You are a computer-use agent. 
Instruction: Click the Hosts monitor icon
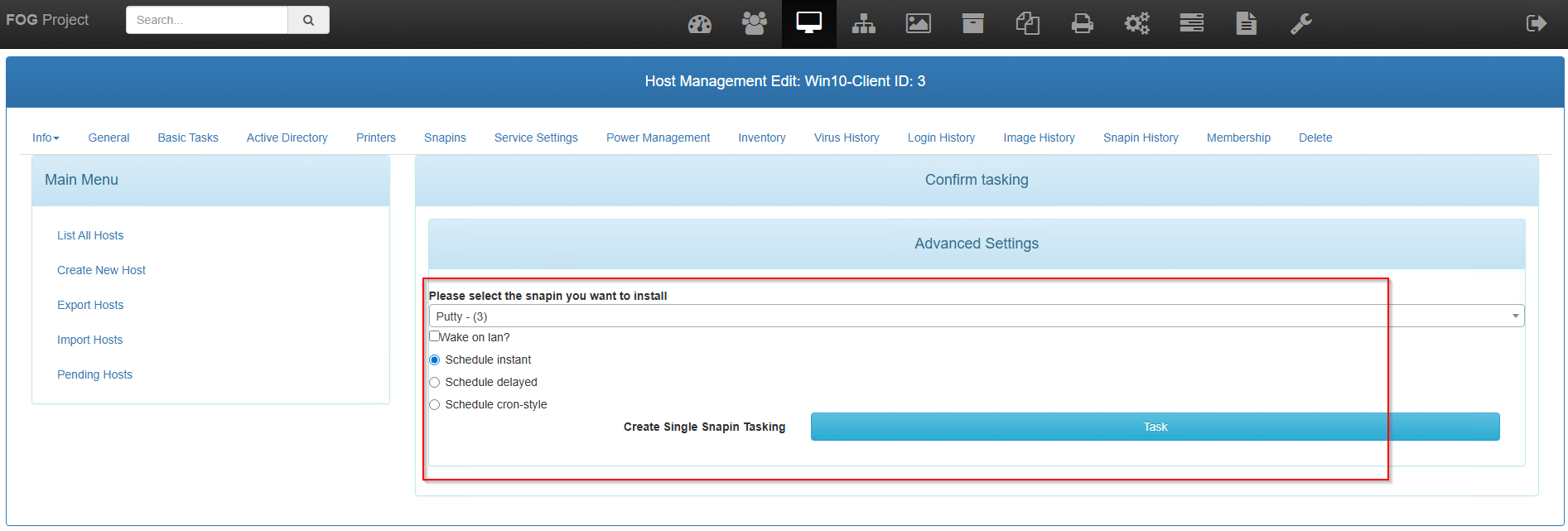(x=808, y=23)
